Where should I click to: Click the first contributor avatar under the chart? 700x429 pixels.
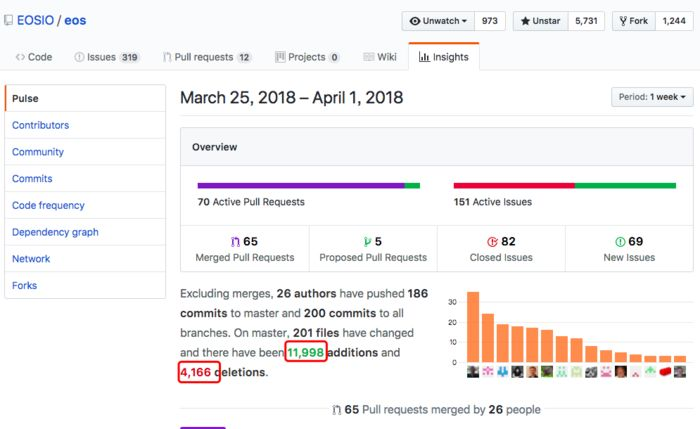(x=473, y=371)
